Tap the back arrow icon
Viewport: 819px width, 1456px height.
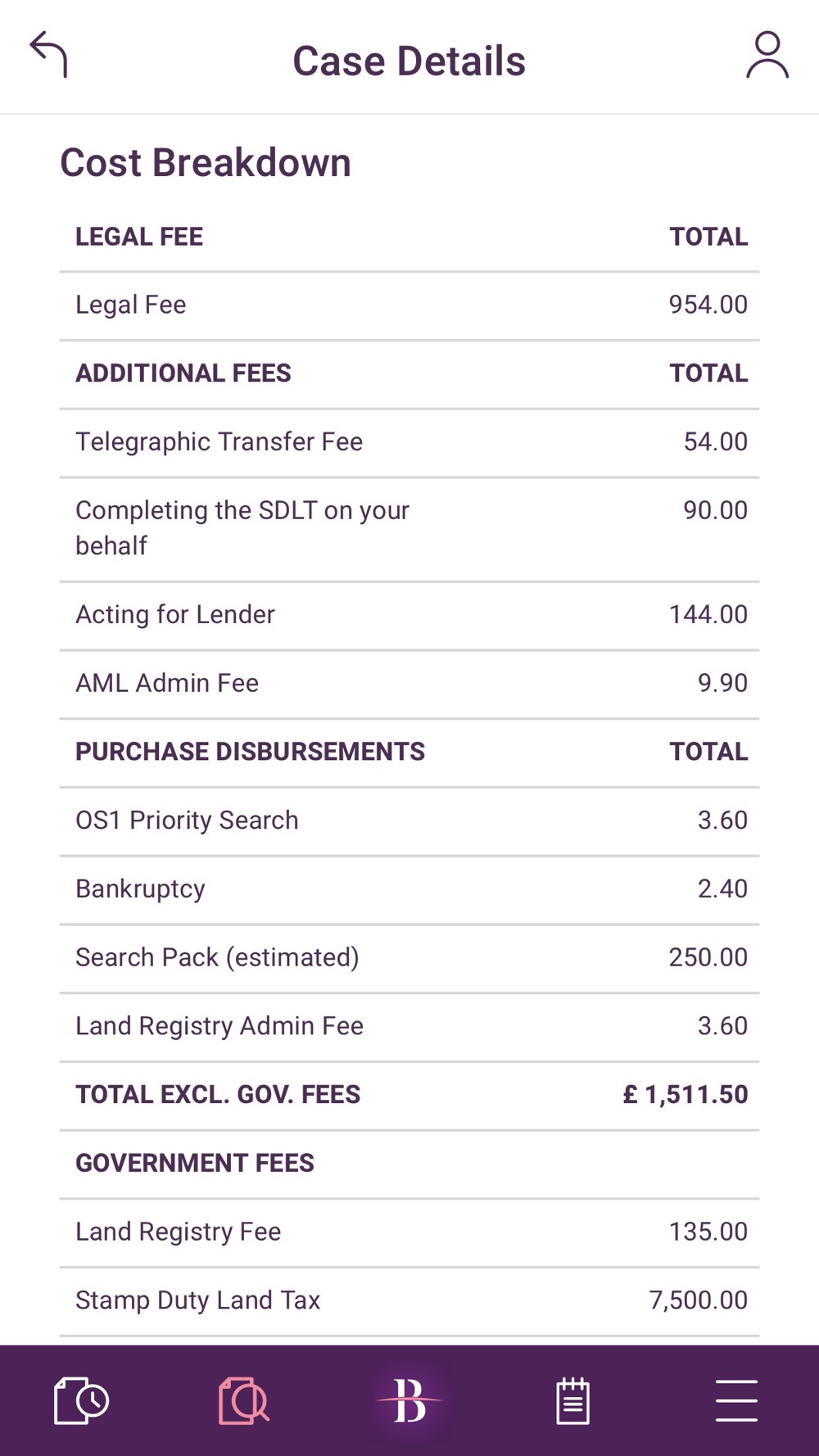pyautogui.click(x=49, y=55)
